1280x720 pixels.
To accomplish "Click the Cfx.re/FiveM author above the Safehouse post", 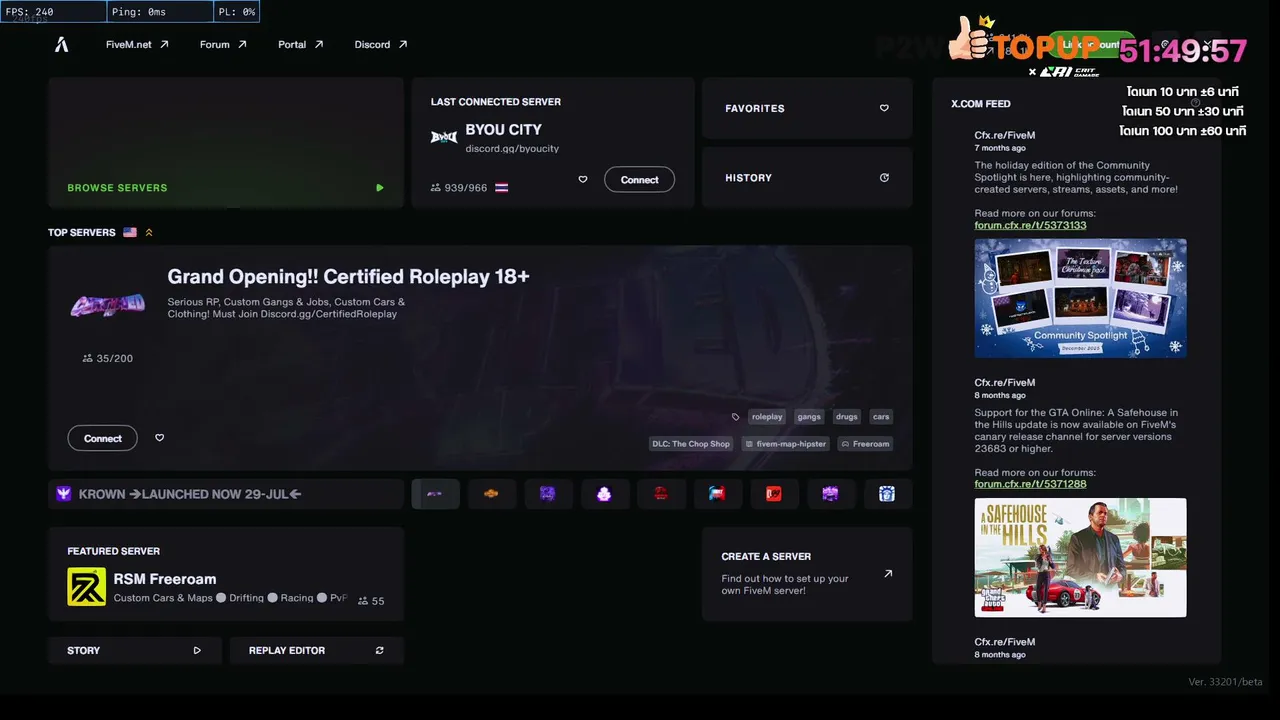I will pyautogui.click(x=1005, y=383).
